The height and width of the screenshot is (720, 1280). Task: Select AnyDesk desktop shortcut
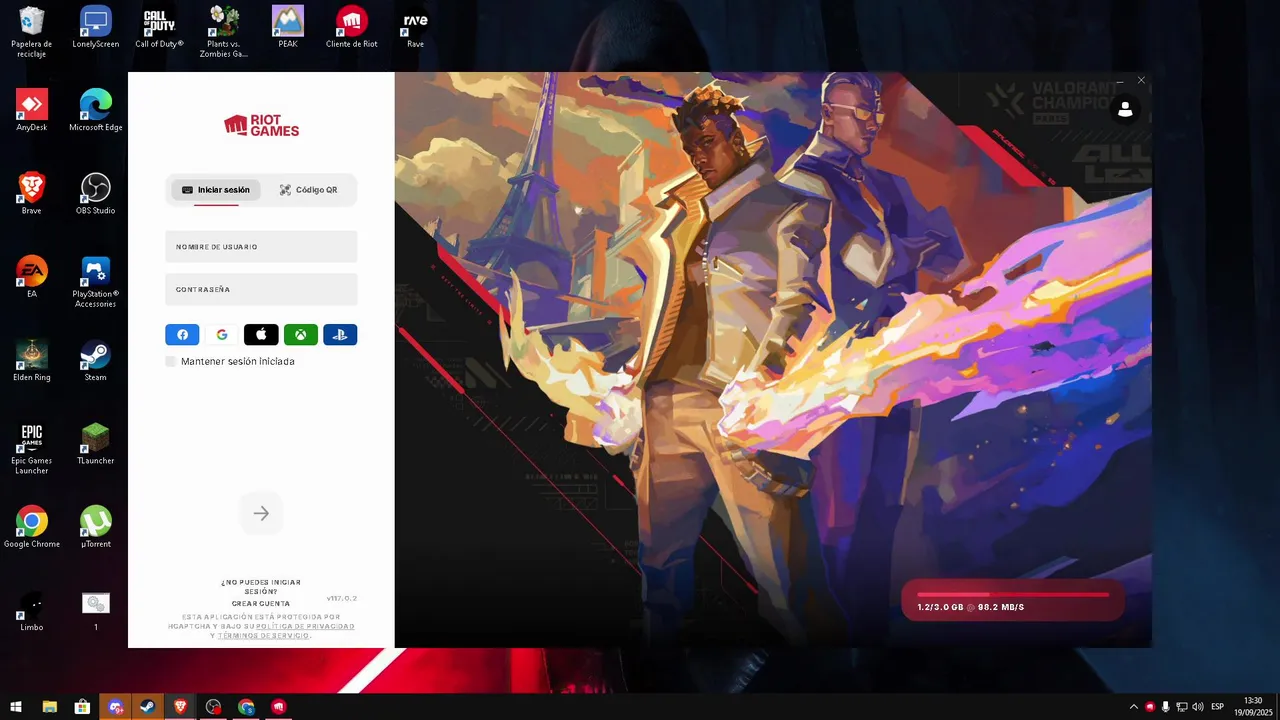point(32,110)
